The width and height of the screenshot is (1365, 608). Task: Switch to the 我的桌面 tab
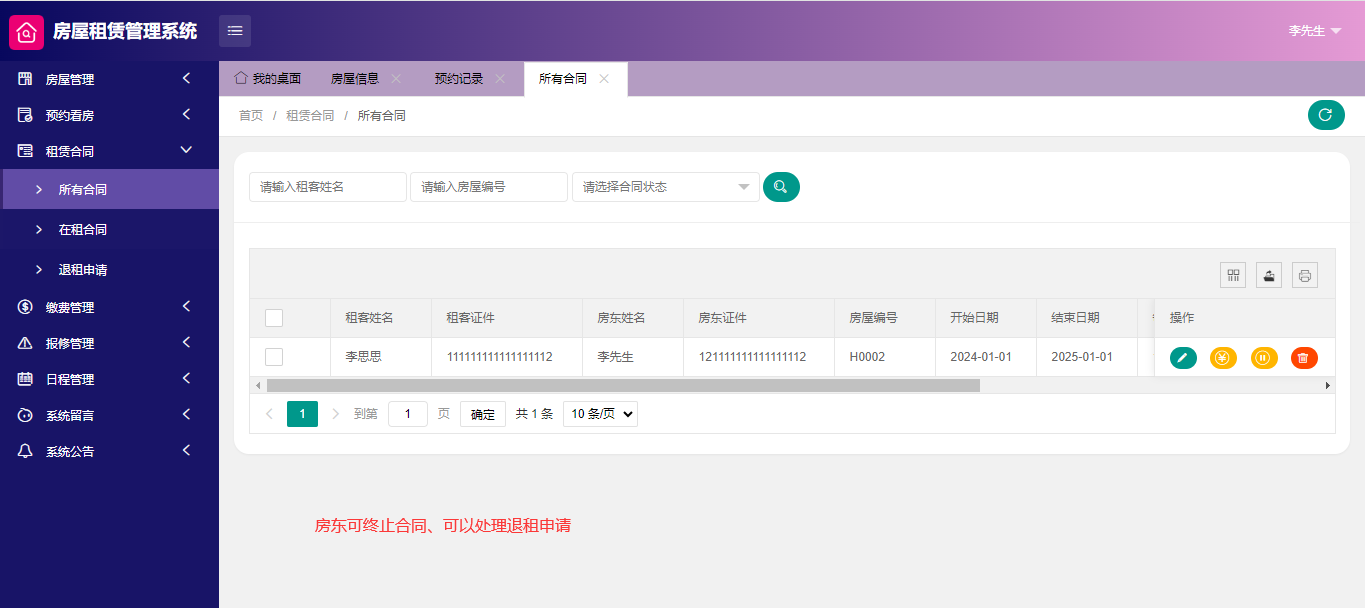pyautogui.click(x=267, y=79)
